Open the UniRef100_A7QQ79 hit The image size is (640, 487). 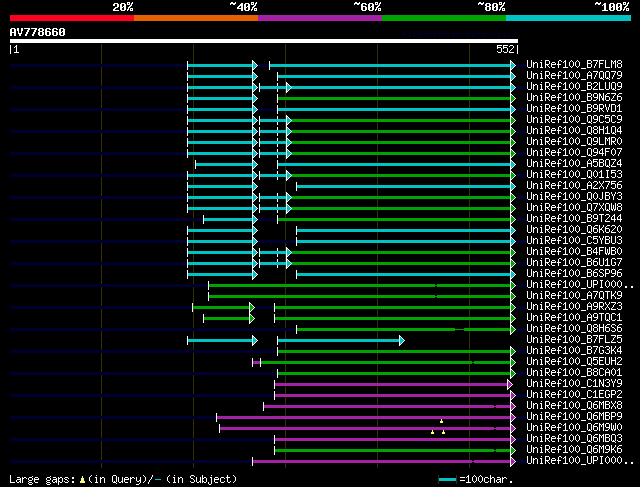574,75
